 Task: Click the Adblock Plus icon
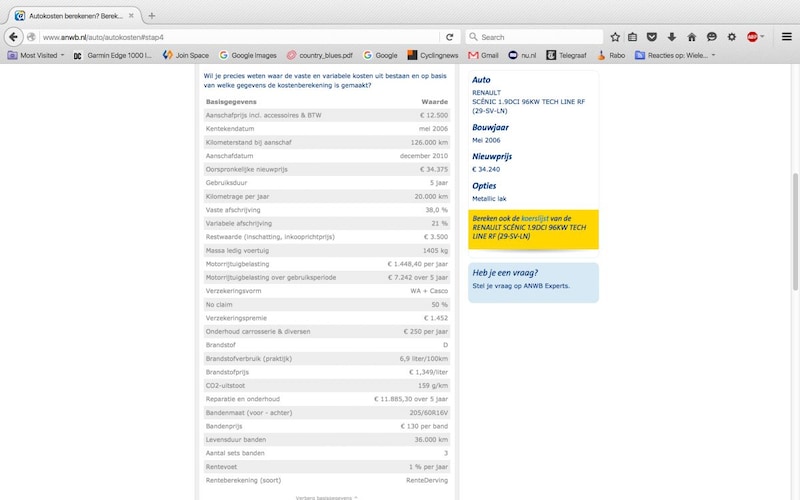[752, 37]
